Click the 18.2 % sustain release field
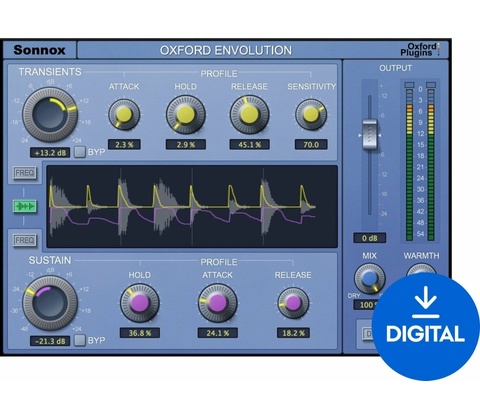This screenshot has height=420, width=480. click(x=293, y=333)
